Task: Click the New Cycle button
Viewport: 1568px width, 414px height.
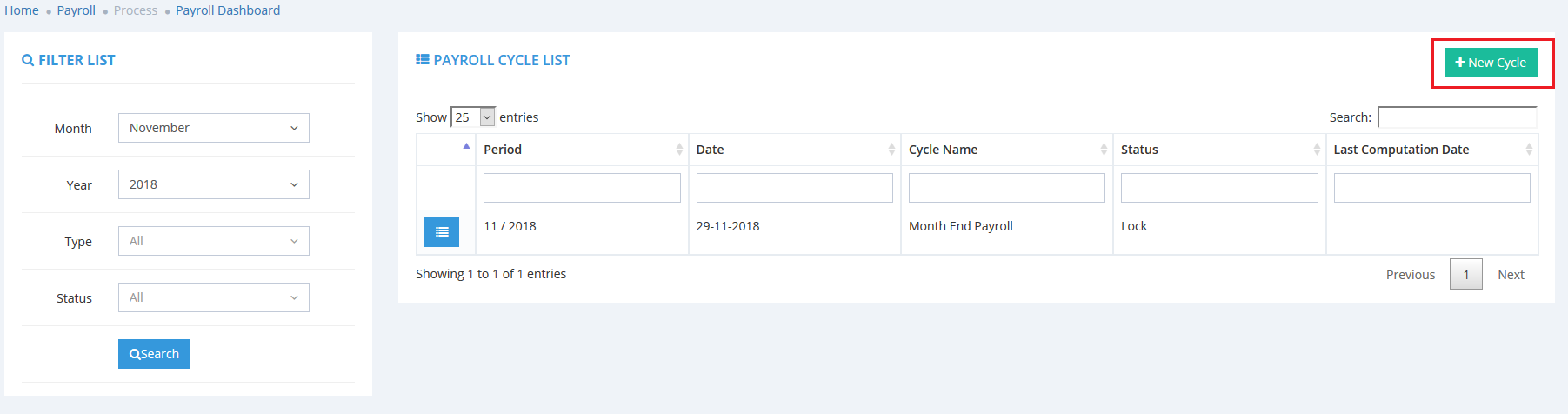Action: click(x=1491, y=63)
